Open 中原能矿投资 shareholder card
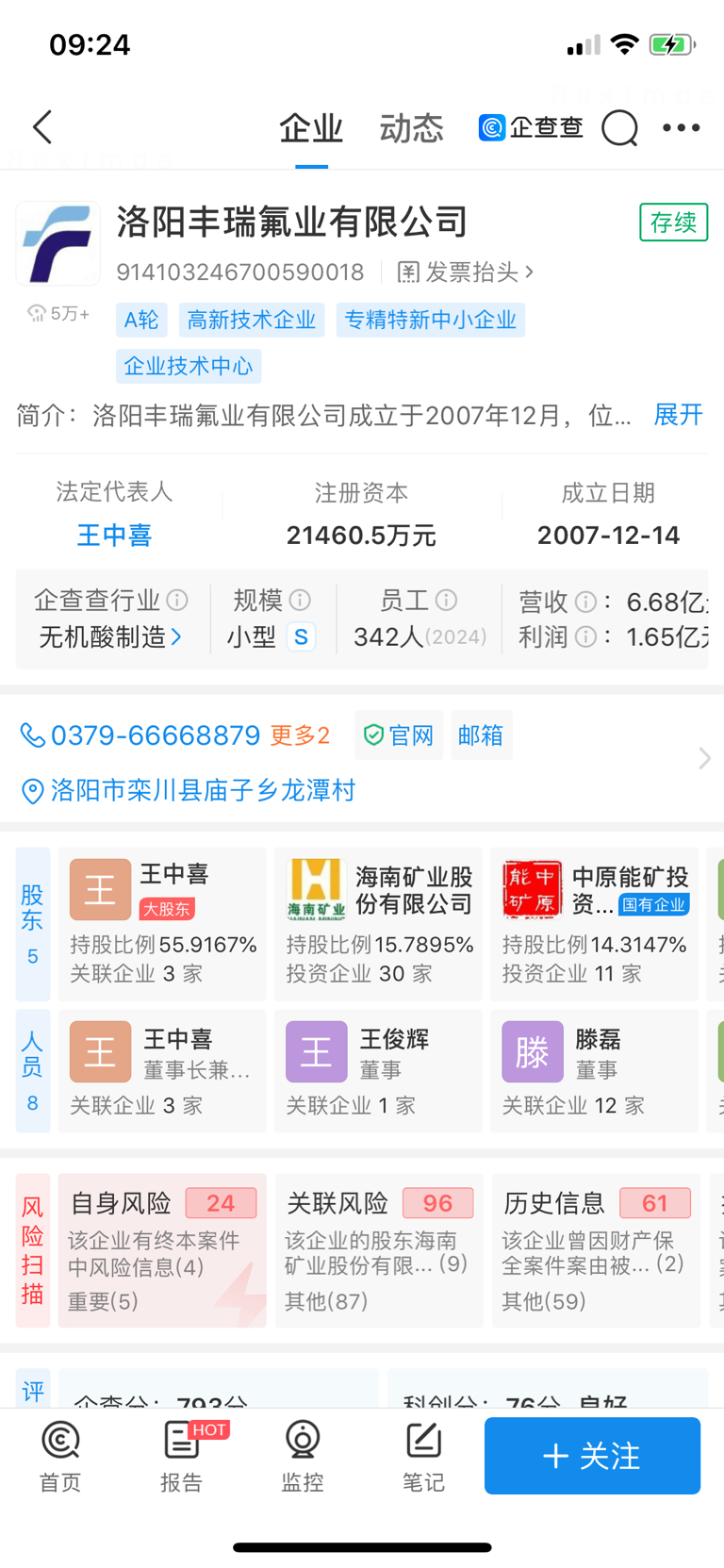 pos(595,924)
